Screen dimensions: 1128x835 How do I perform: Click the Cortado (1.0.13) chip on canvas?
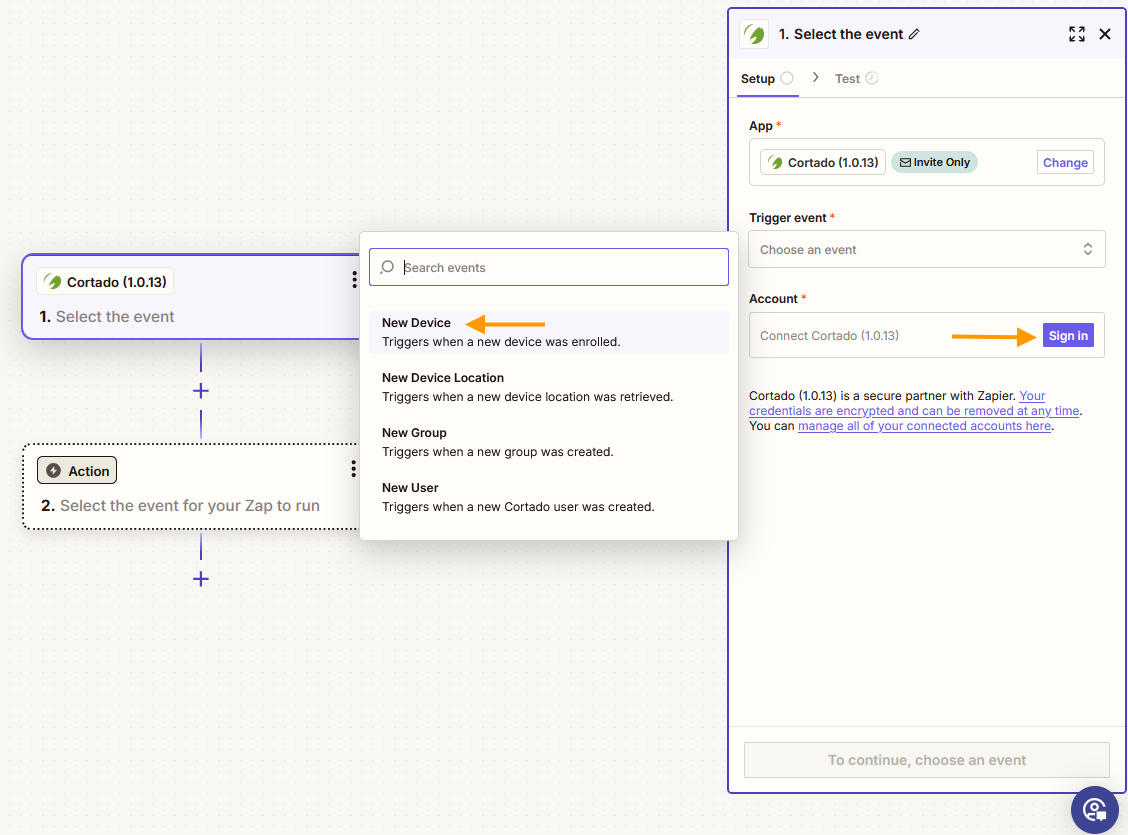[105, 282]
